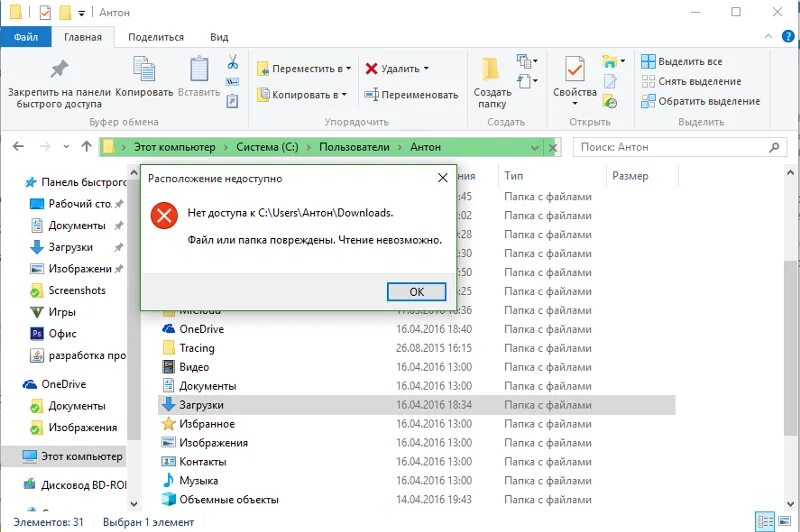
Task: Click OK in the error dialog
Action: click(416, 292)
